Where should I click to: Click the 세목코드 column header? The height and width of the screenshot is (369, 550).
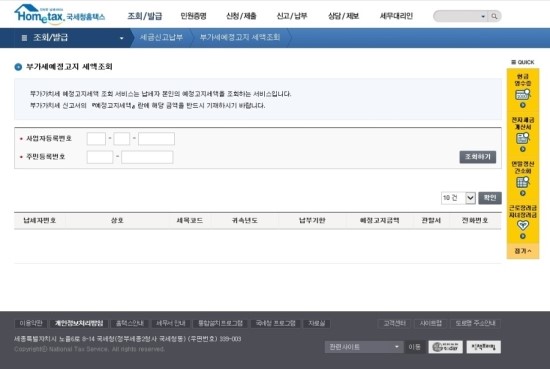pos(190,220)
